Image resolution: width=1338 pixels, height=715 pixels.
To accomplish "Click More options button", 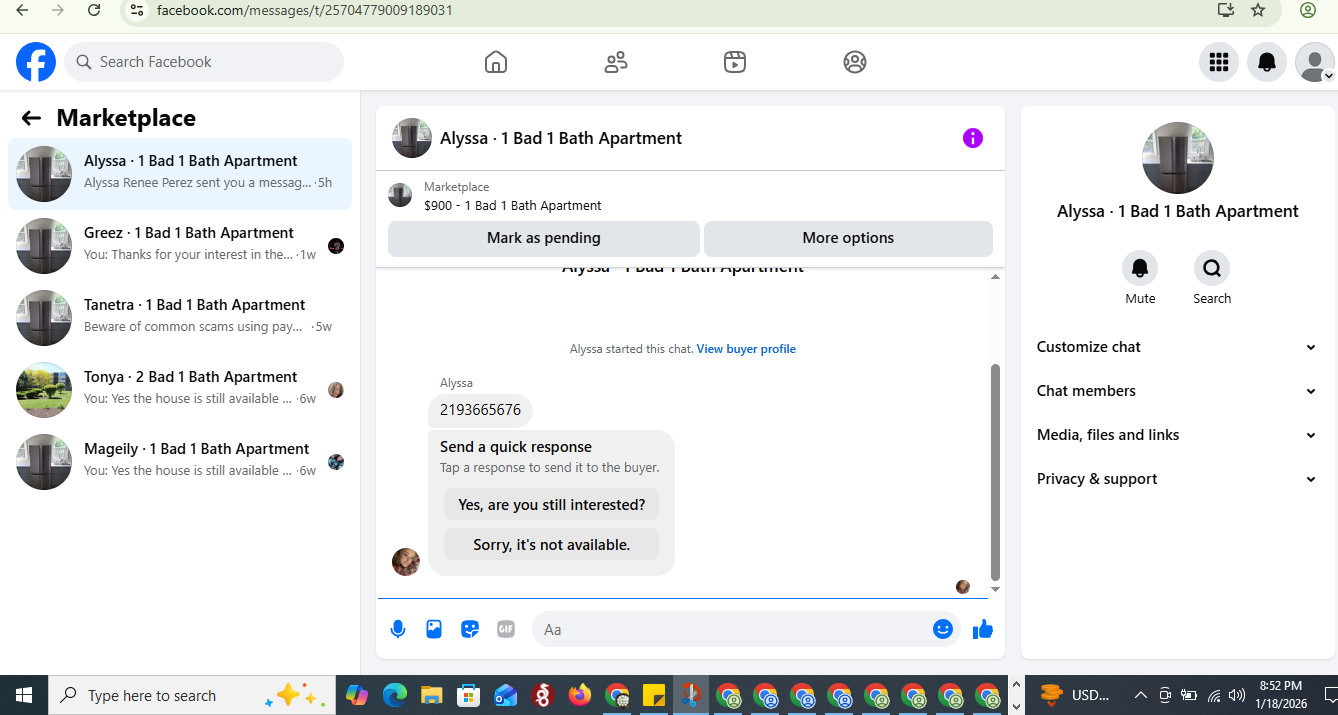I will (x=848, y=238).
